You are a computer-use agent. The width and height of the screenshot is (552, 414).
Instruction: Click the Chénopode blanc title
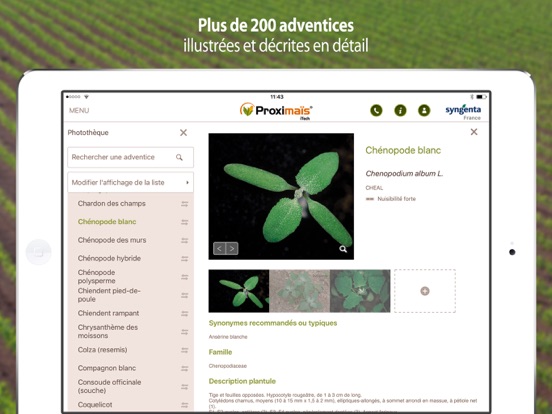[403, 151]
